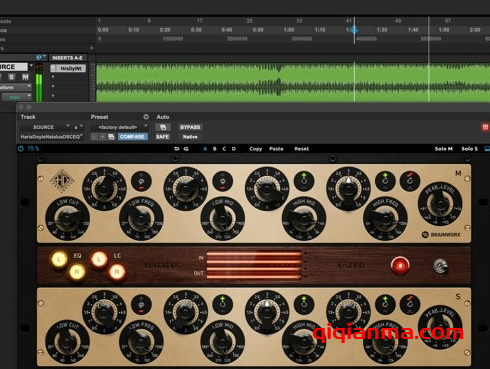Screen dimensions: 490x369
Task: Click the SAFE button
Action: [x=162, y=137]
